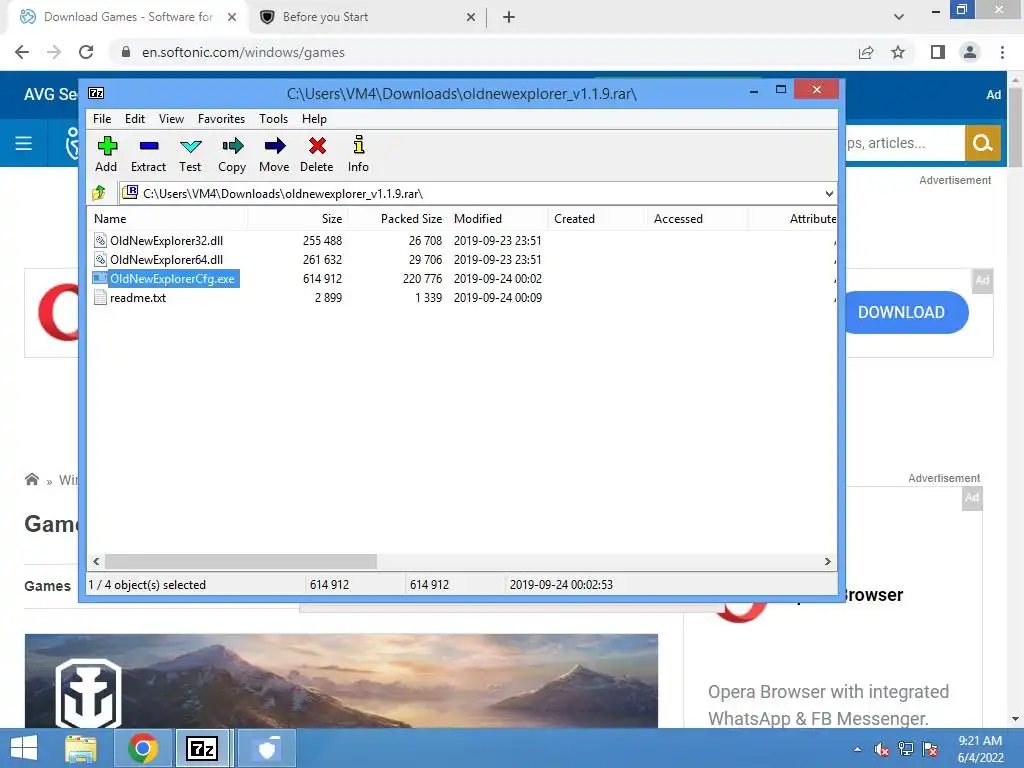1024x768 pixels.
Task: Click the Chrome address bar URL
Action: click(x=243, y=52)
